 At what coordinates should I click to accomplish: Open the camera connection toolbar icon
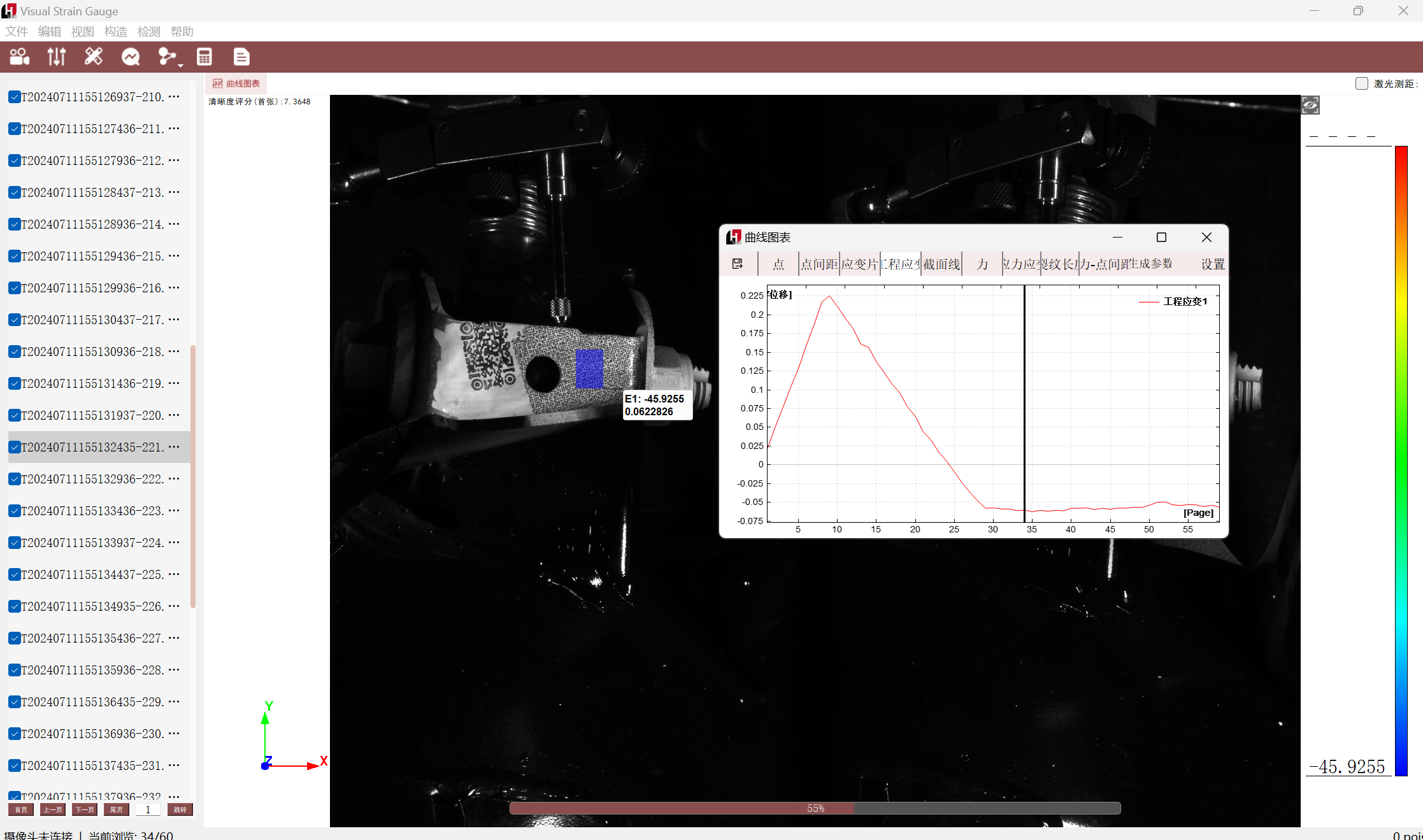point(20,57)
